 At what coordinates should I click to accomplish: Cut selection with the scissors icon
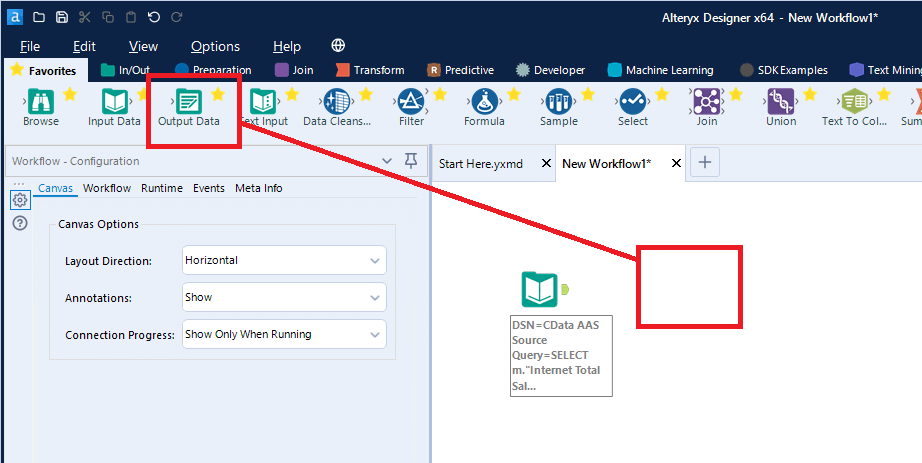click(85, 17)
